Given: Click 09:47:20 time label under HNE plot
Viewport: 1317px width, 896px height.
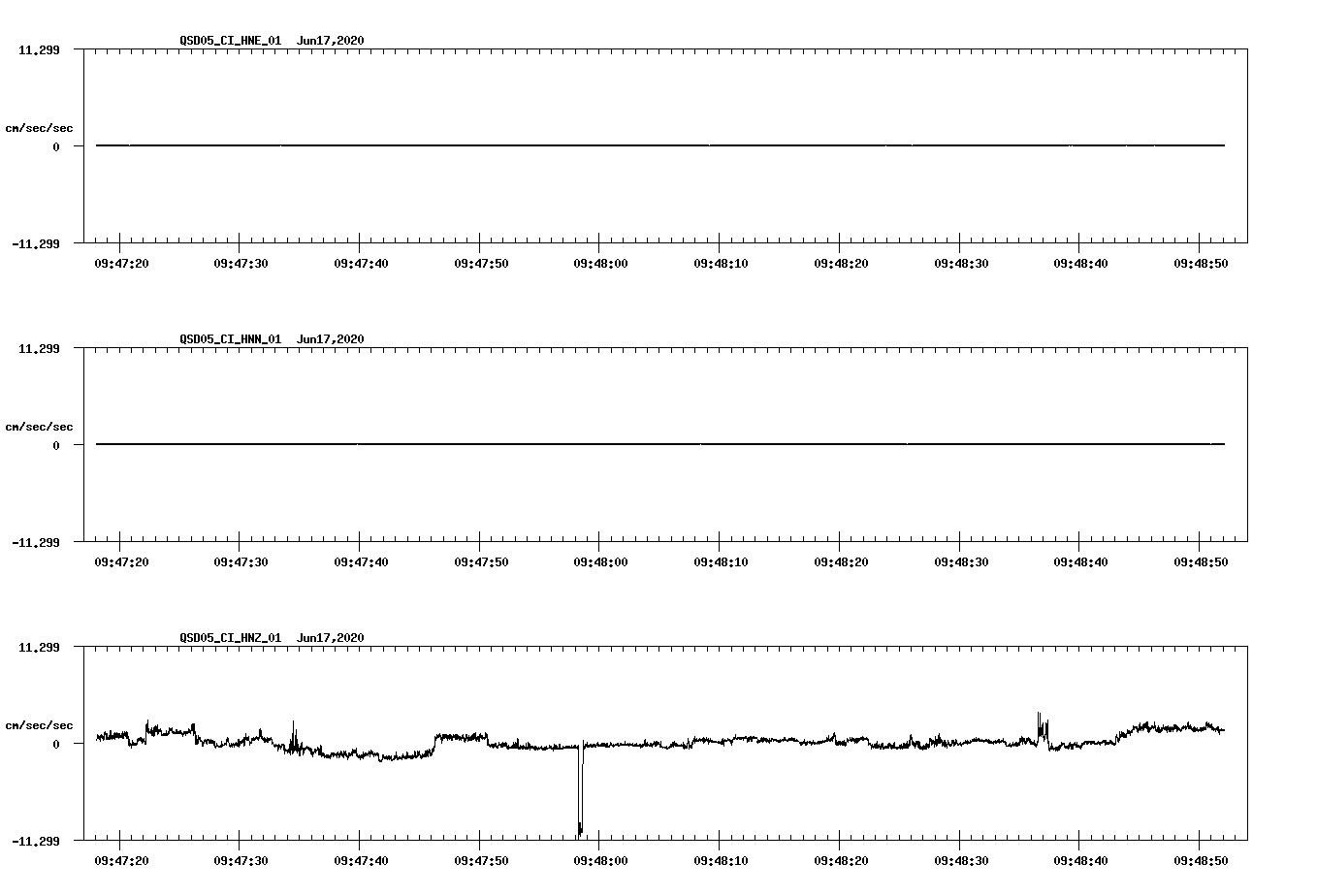Looking at the screenshot, I should coord(121,264).
